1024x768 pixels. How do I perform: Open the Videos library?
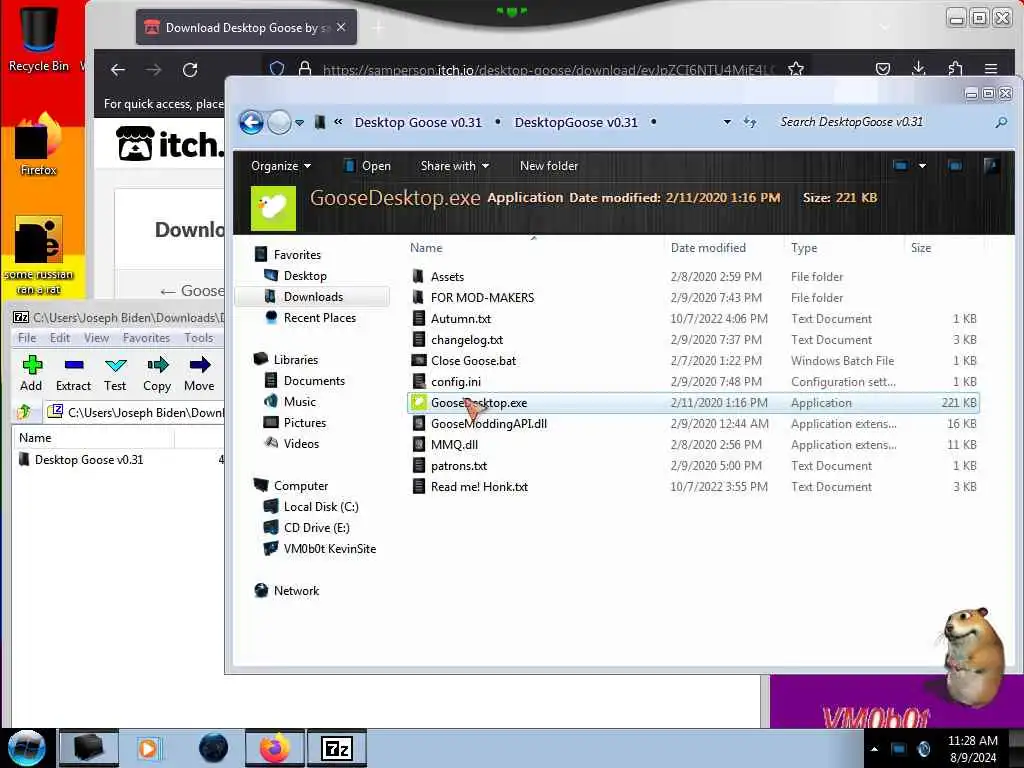click(301, 443)
